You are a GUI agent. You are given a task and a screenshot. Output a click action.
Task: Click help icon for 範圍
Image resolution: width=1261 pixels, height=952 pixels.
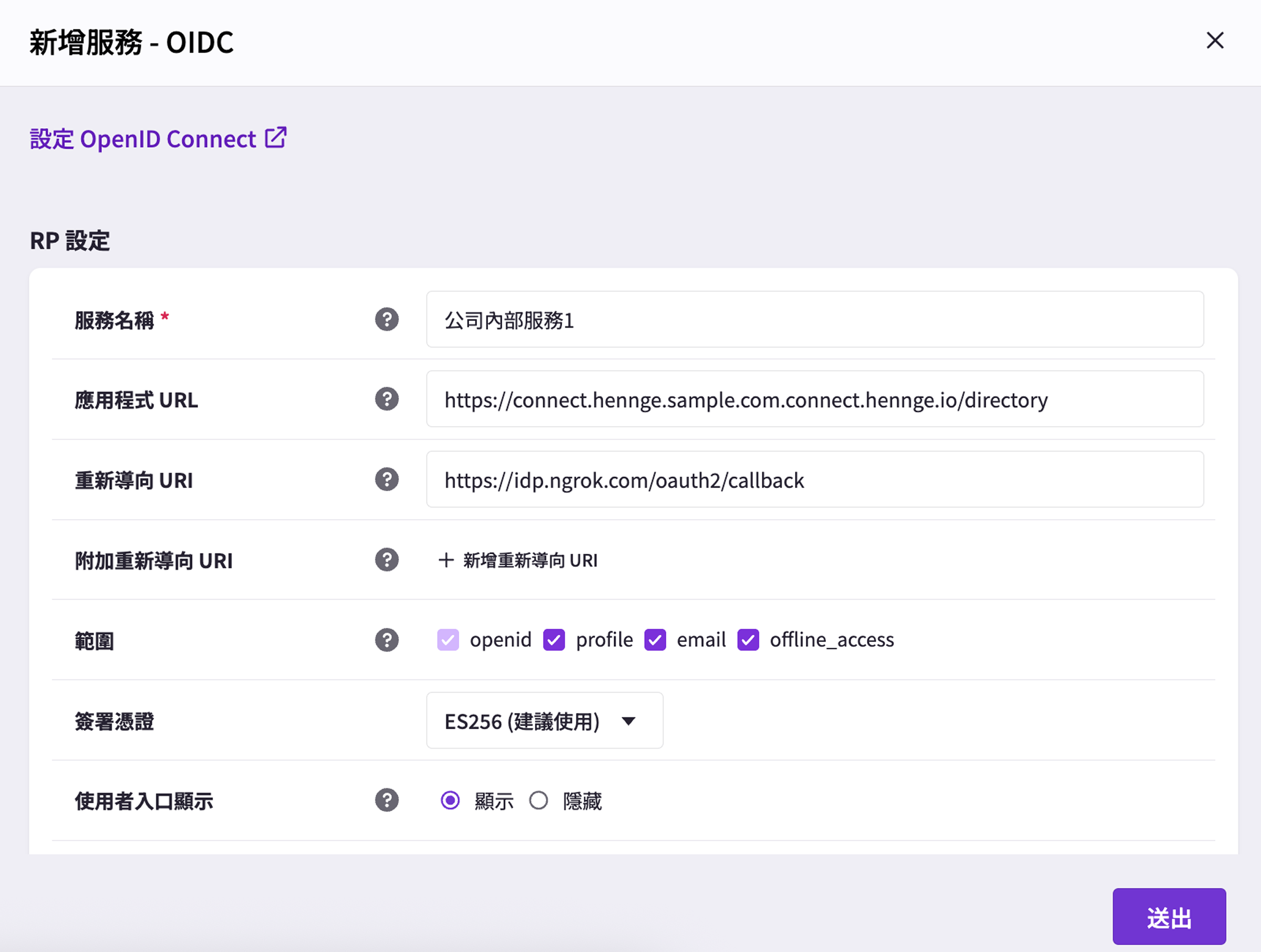(x=387, y=640)
